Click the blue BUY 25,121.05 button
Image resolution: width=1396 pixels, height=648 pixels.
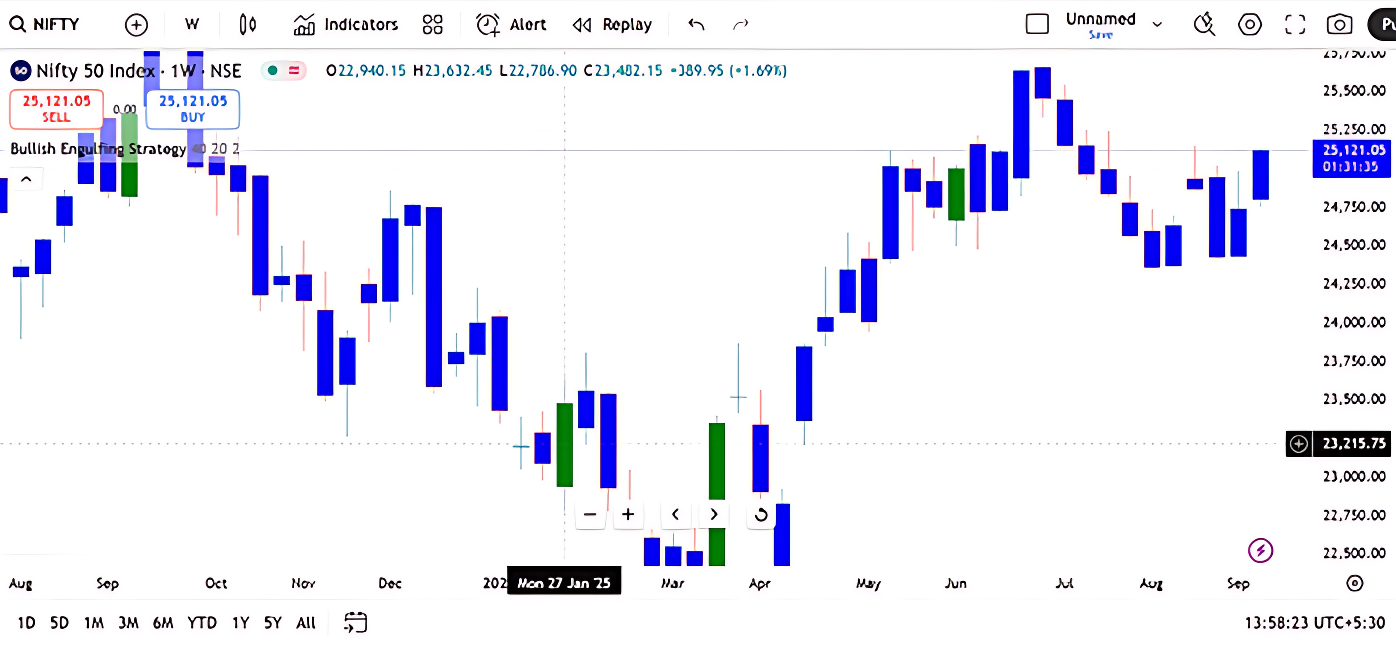click(x=193, y=108)
